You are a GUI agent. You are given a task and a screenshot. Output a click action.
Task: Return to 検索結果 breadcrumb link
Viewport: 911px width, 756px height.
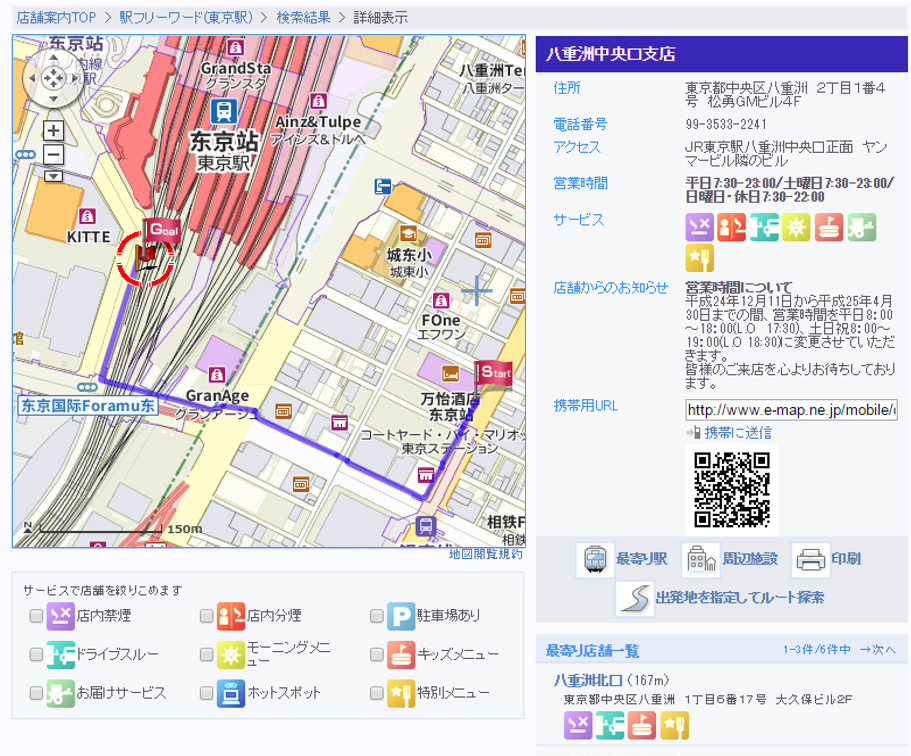pos(303,17)
